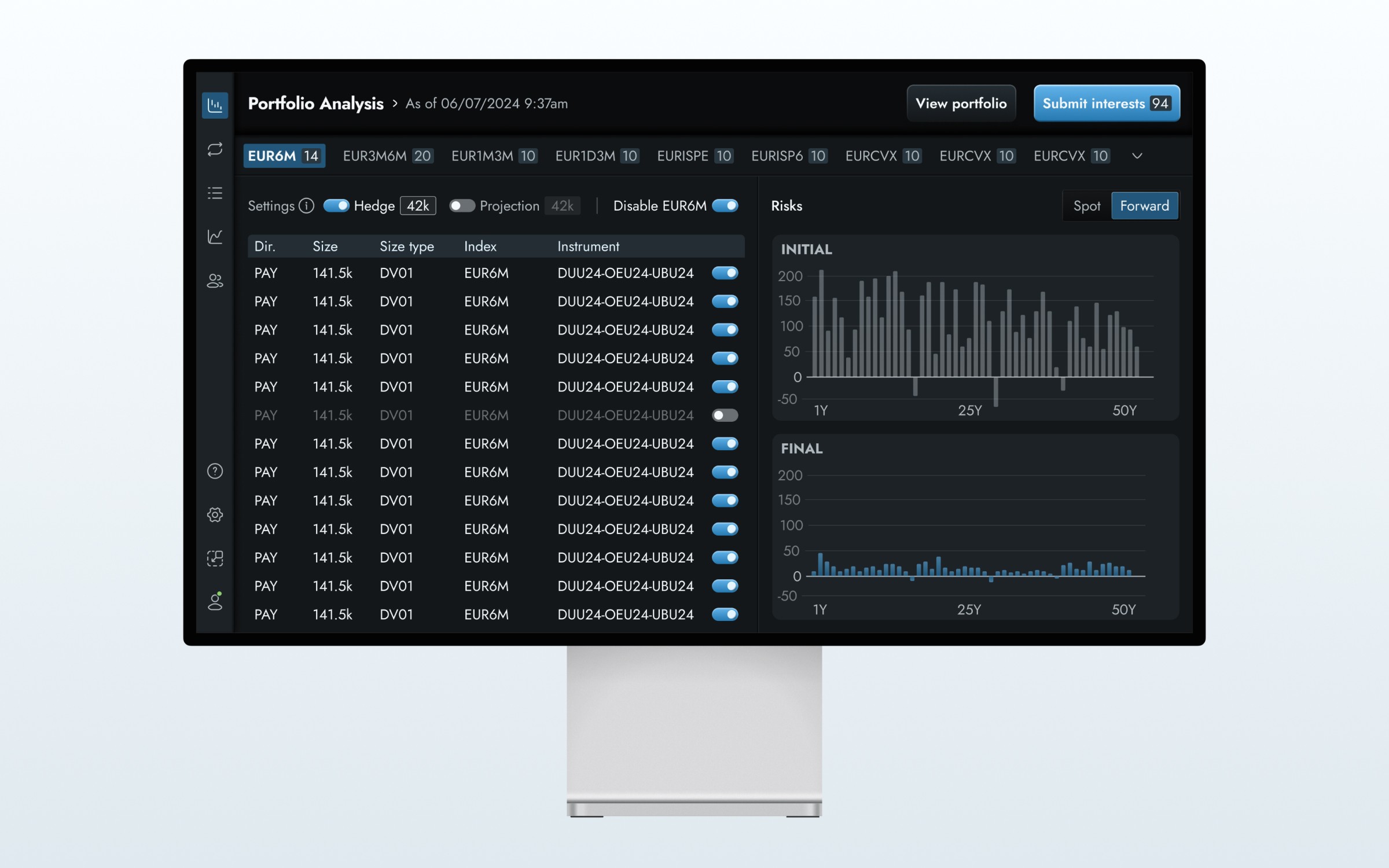
Task: Toggle the Disable EUR6M switch
Action: 725,205
